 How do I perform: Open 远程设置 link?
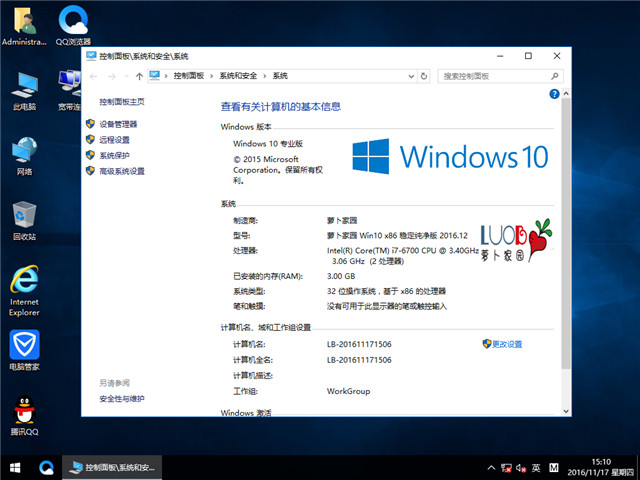point(114,140)
